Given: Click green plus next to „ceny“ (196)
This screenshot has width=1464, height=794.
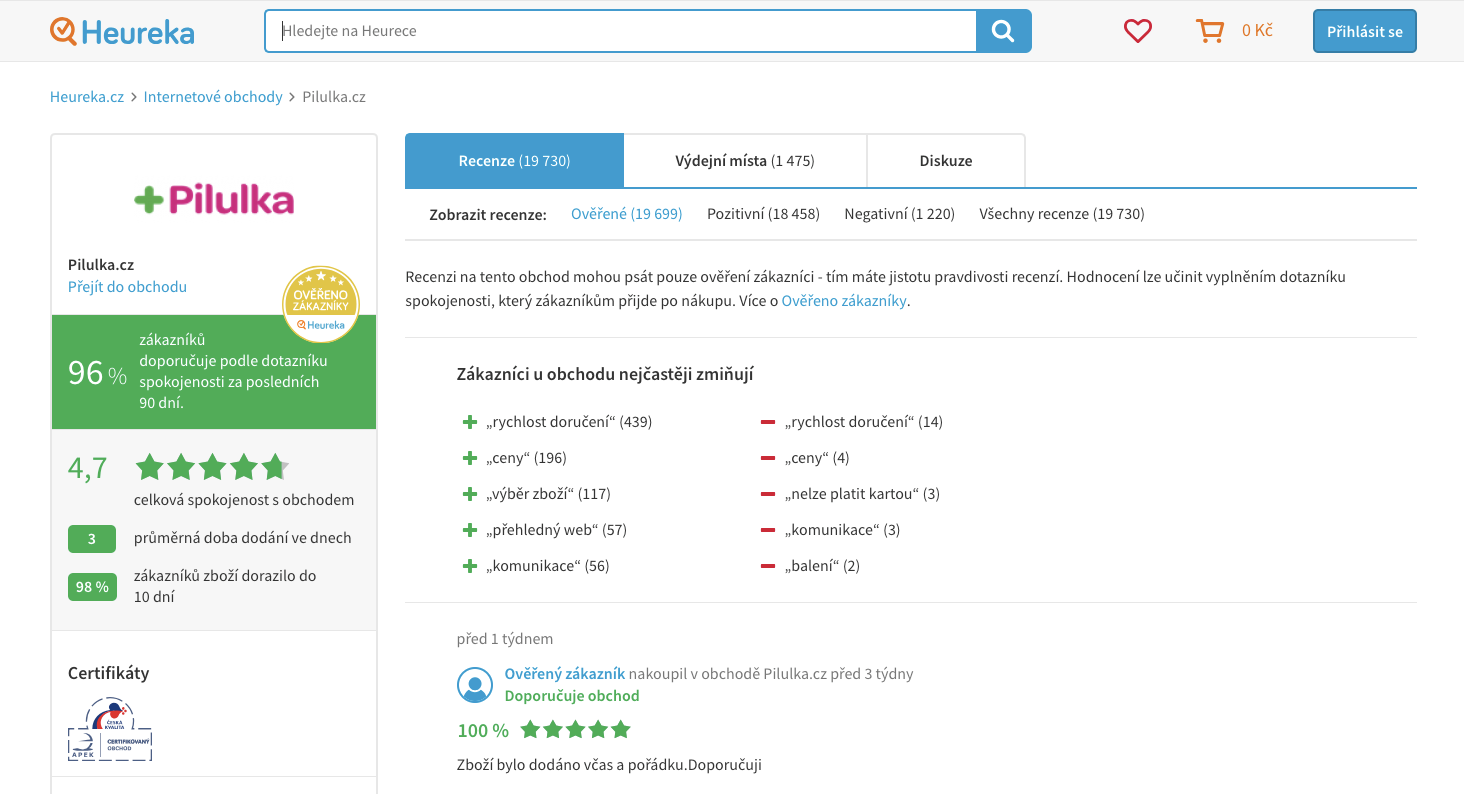Looking at the screenshot, I should 470,458.
